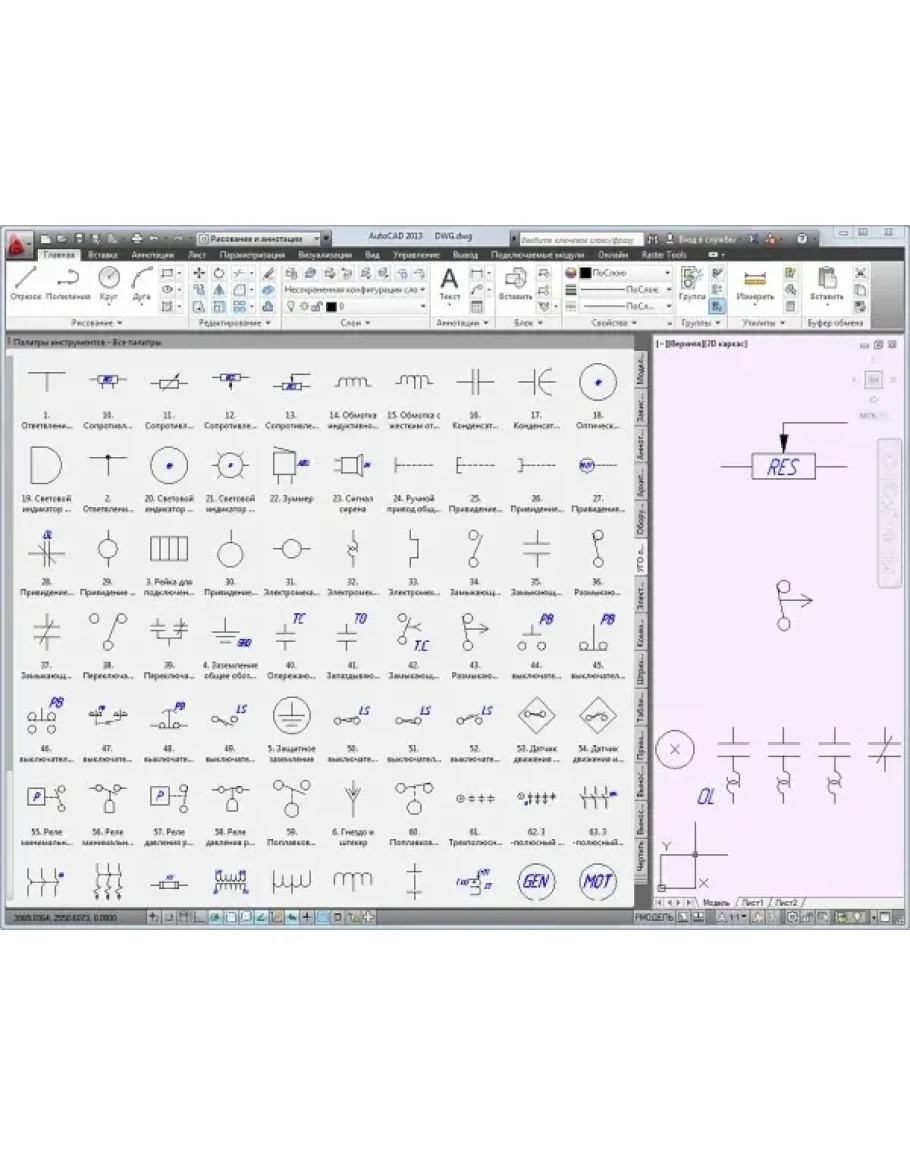
Task: Click the Группа group icon
Action: pyautogui.click(x=691, y=283)
